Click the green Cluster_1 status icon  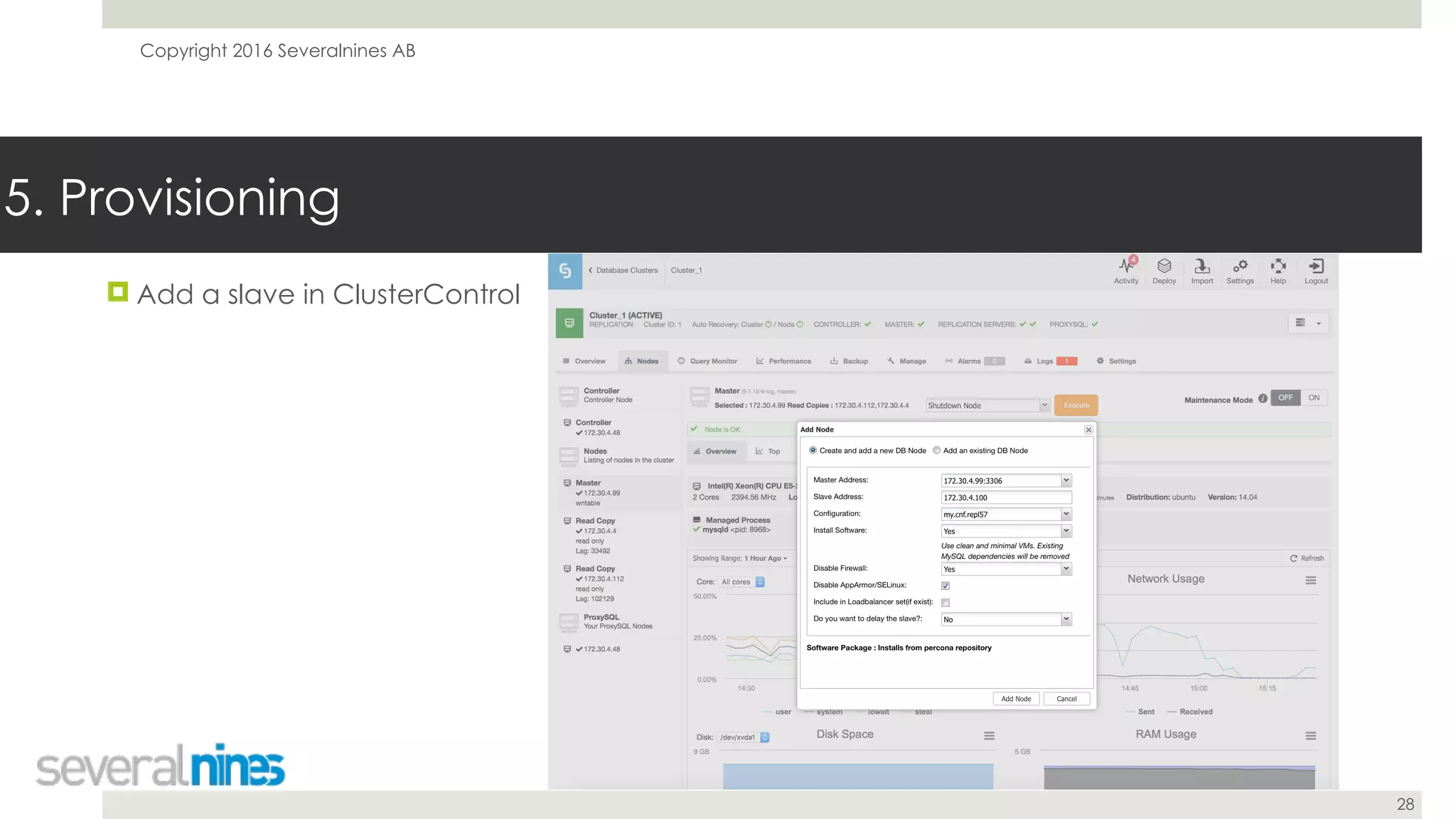[x=569, y=323]
